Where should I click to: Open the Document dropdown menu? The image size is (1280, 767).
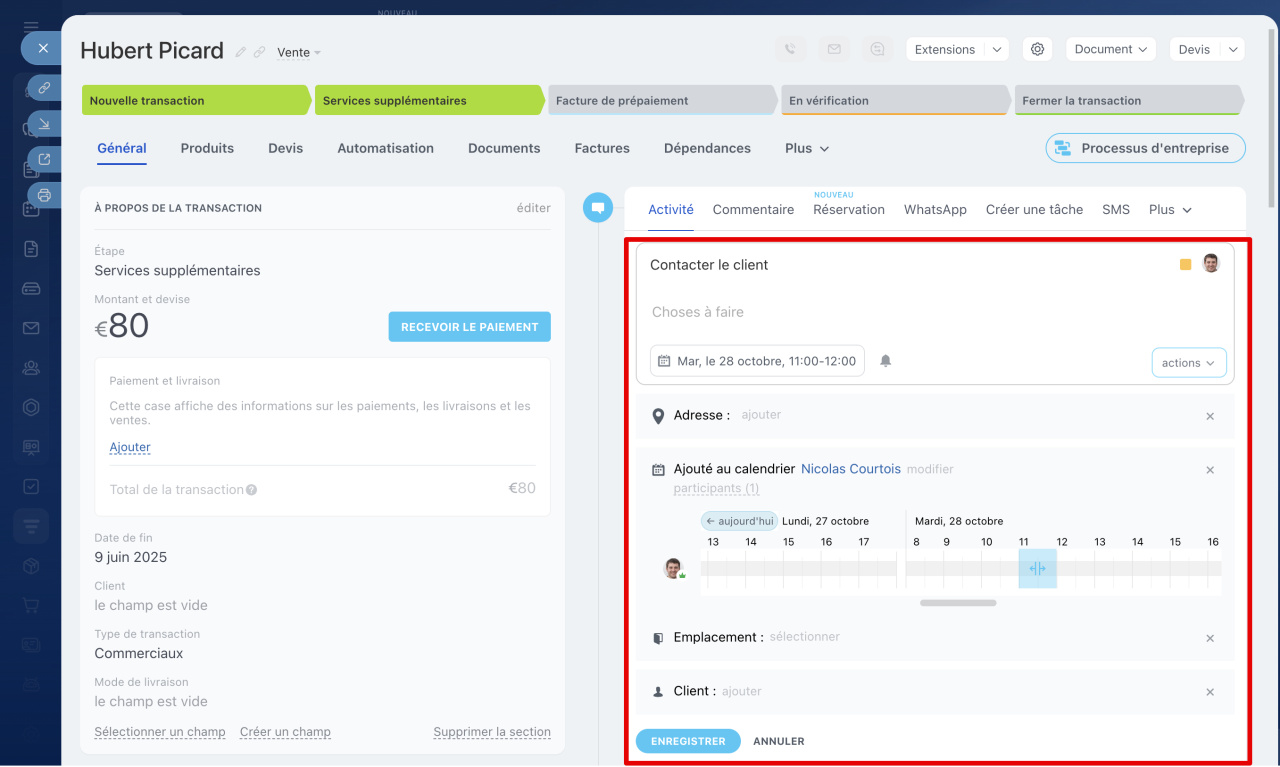tap(1110, 49)
